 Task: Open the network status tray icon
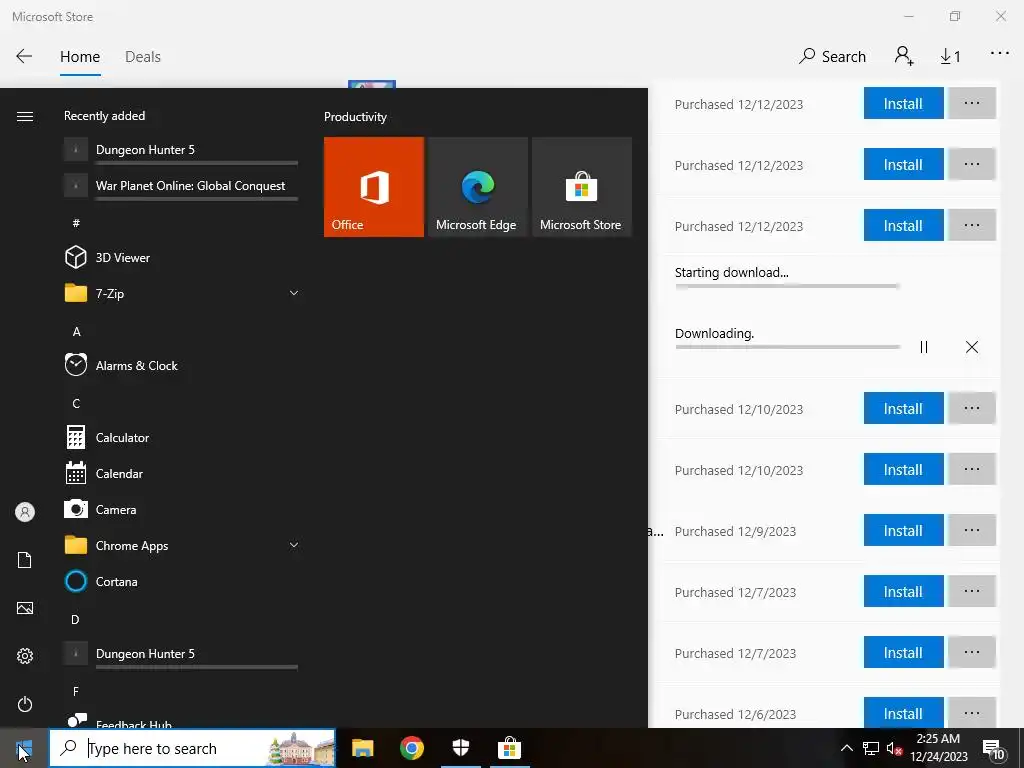(x=871, y=748)
